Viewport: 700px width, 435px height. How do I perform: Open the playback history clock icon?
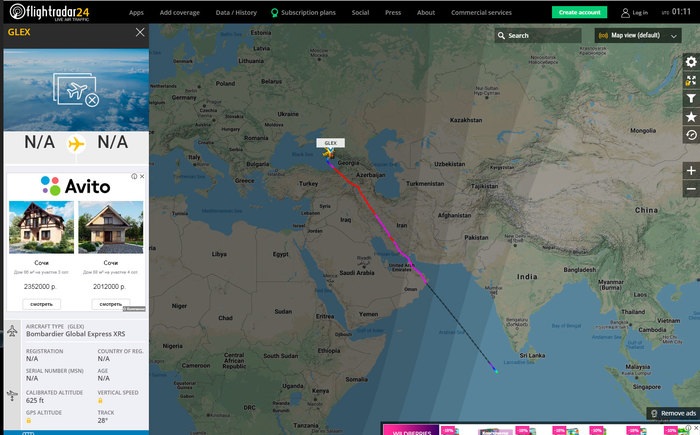[691, 135]
